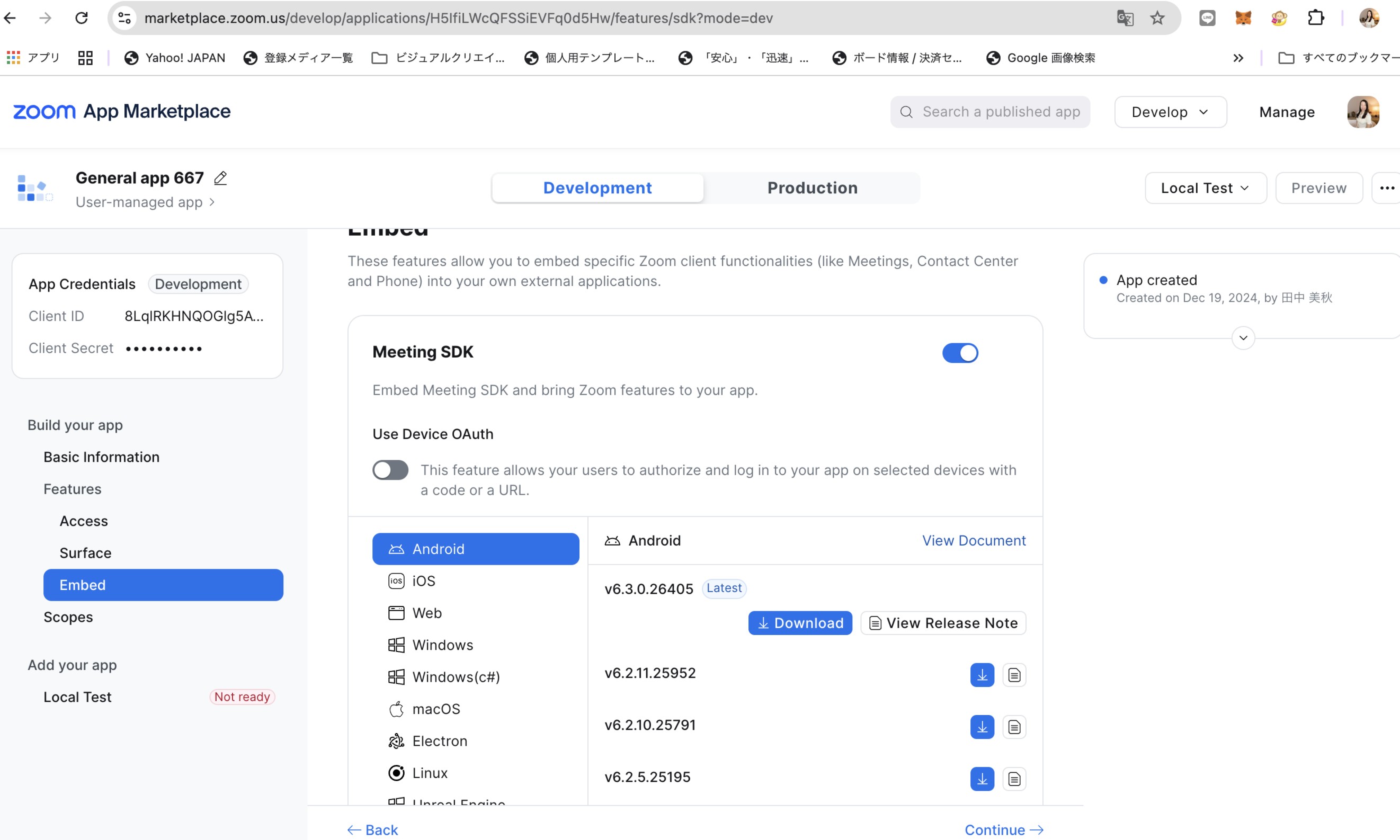Viewport: 1400px width, 840px height.
Task: Open the Surface feature section
Action: pos(85,553)
